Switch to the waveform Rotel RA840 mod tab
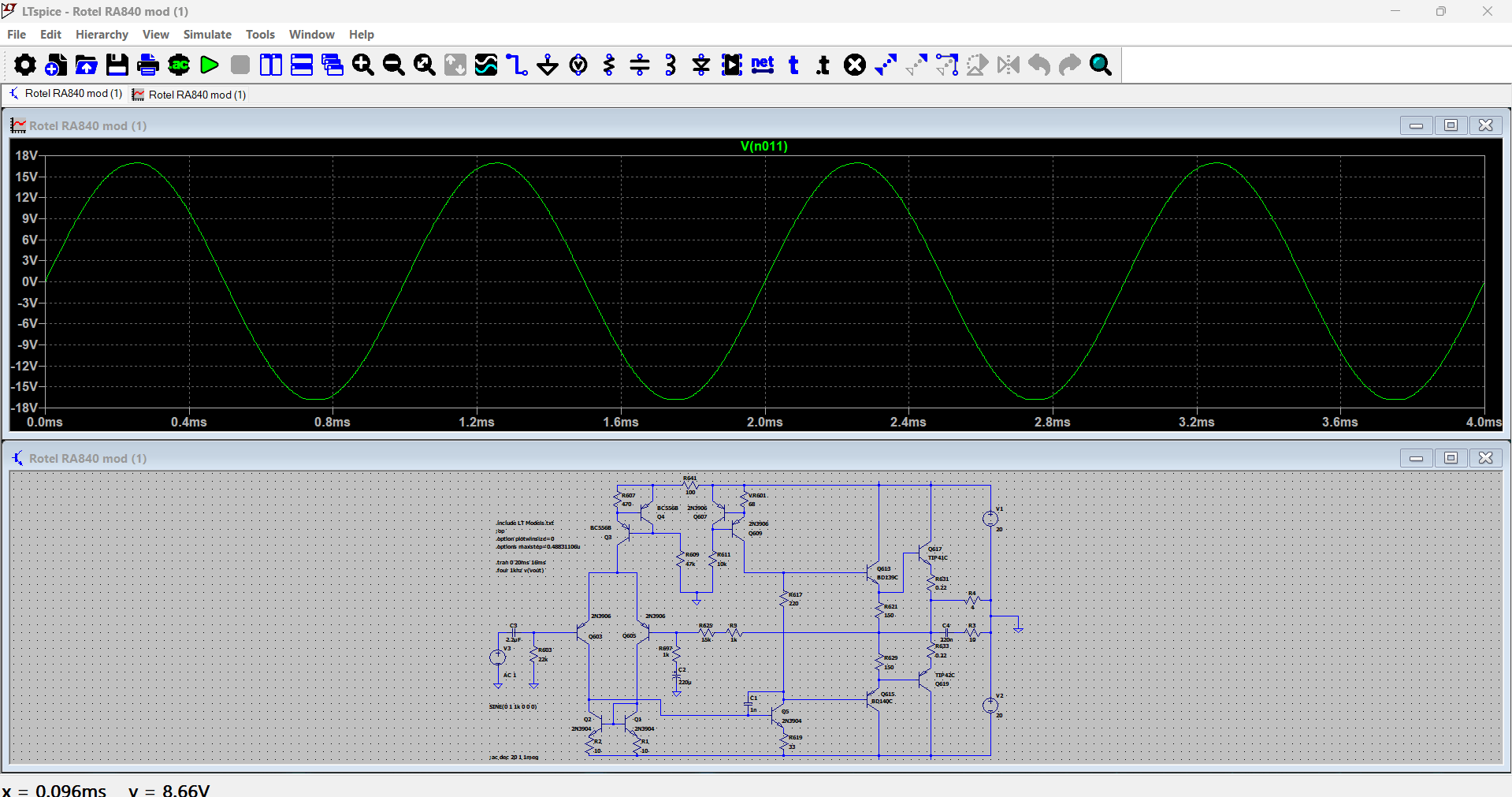This screenshot has height=797, width=1512. click(189, 95)
